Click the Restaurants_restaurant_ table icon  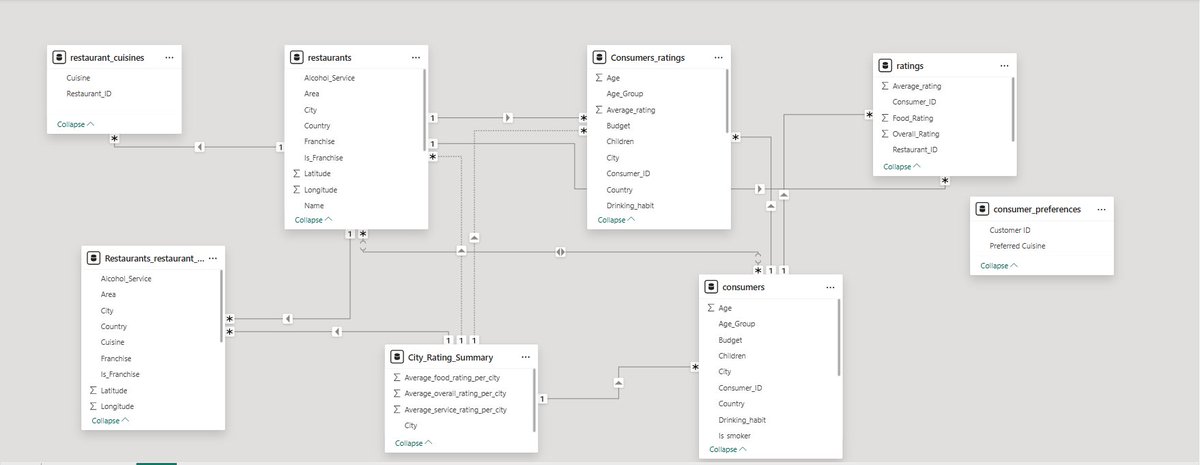click(94, 258)
